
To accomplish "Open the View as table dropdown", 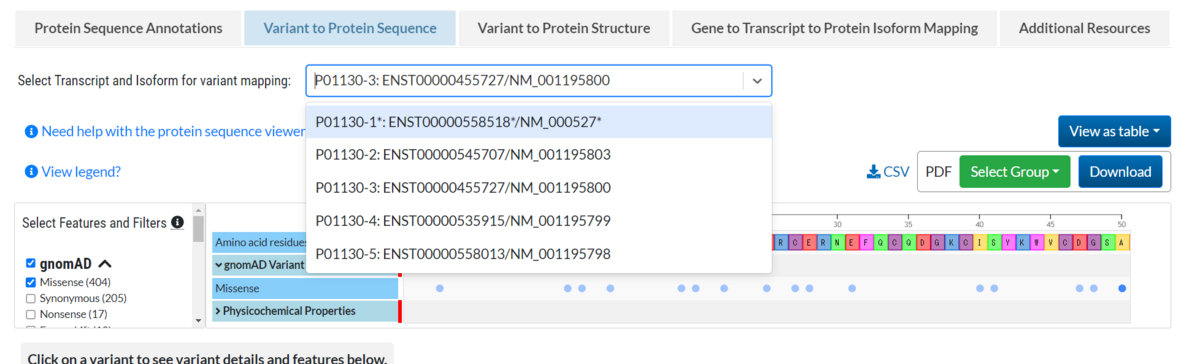I will pos(1114,131).
